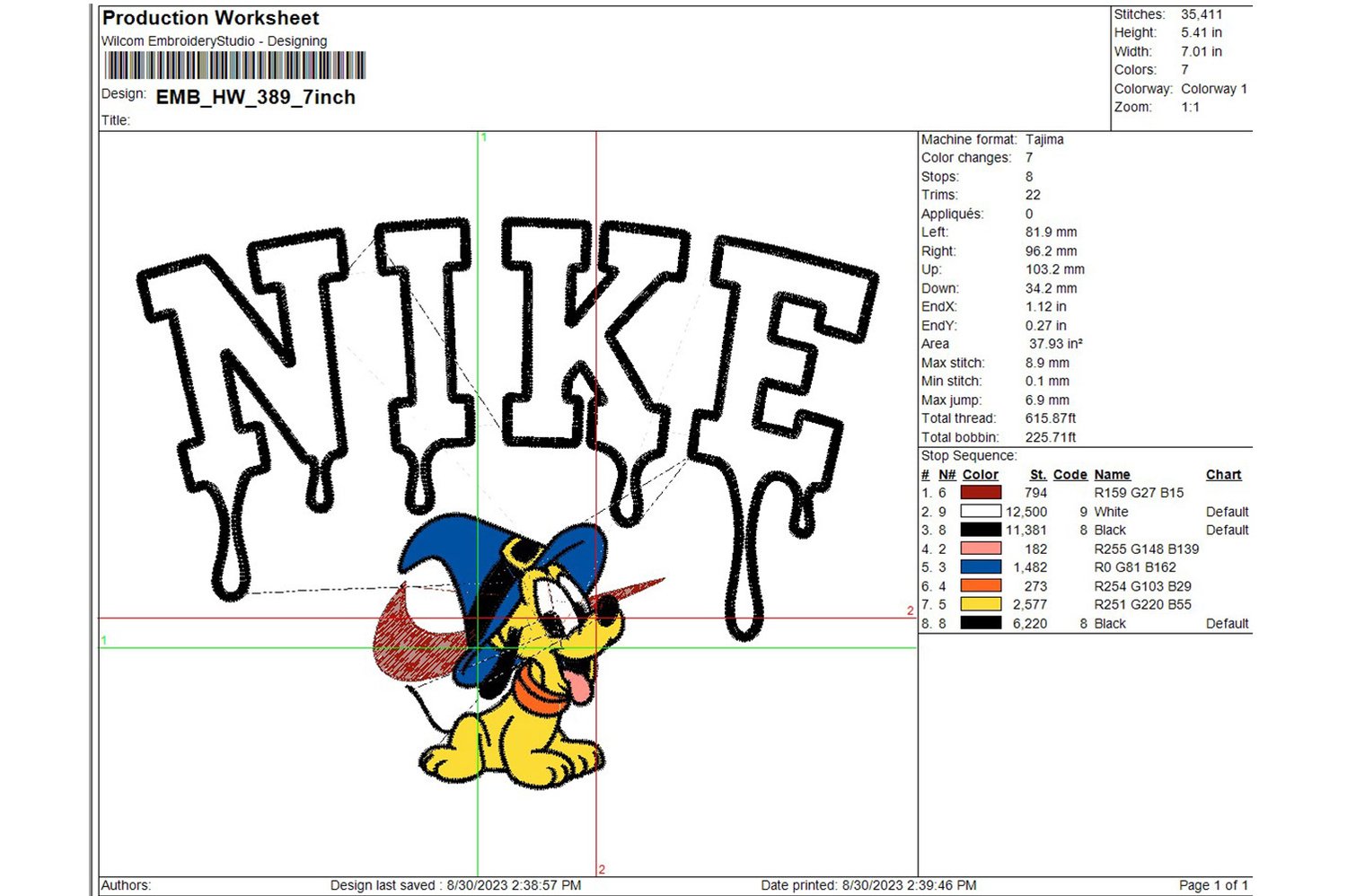Select the 'Appliqués:' label
Screen dimensions: 1347x896
(953, 214)
